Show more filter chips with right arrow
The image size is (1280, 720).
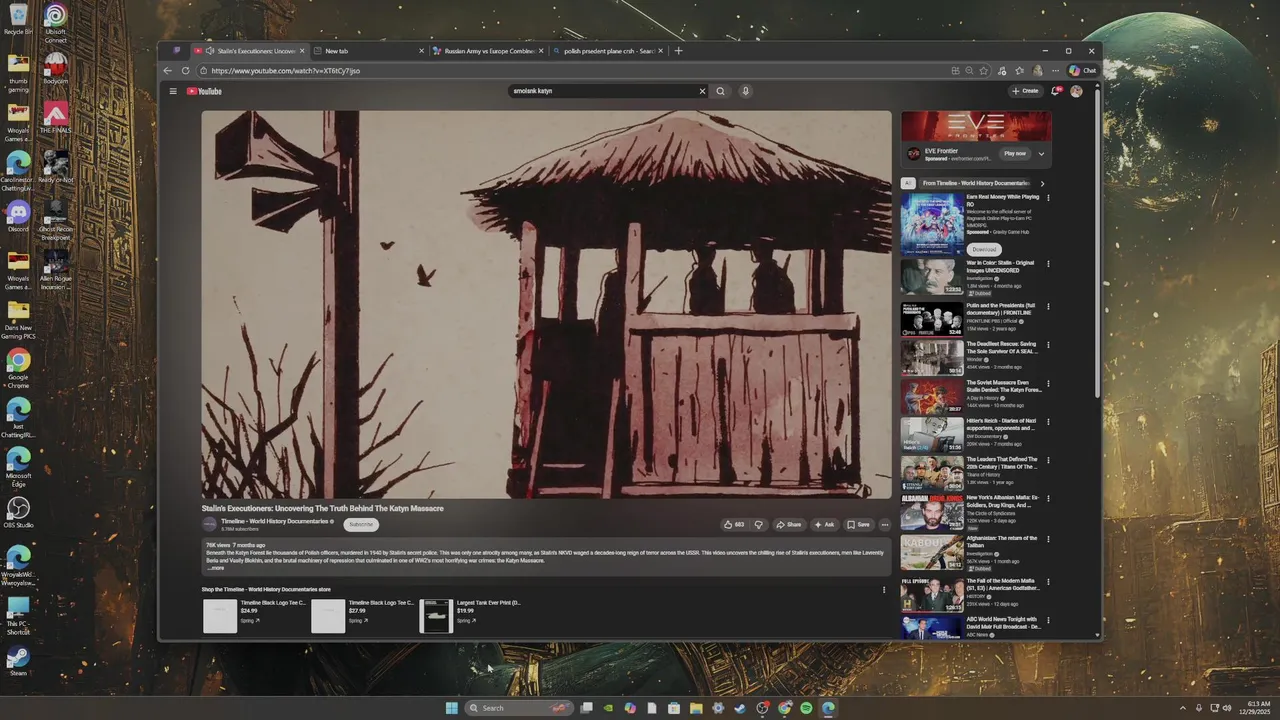tap(1042, 183)
